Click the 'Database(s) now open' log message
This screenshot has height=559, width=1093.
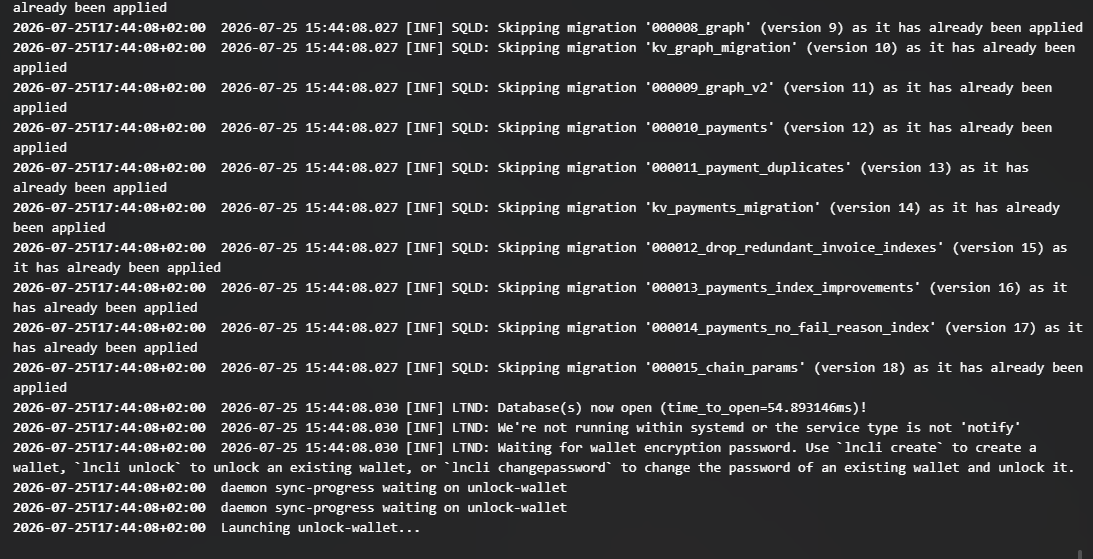[574, 408]
